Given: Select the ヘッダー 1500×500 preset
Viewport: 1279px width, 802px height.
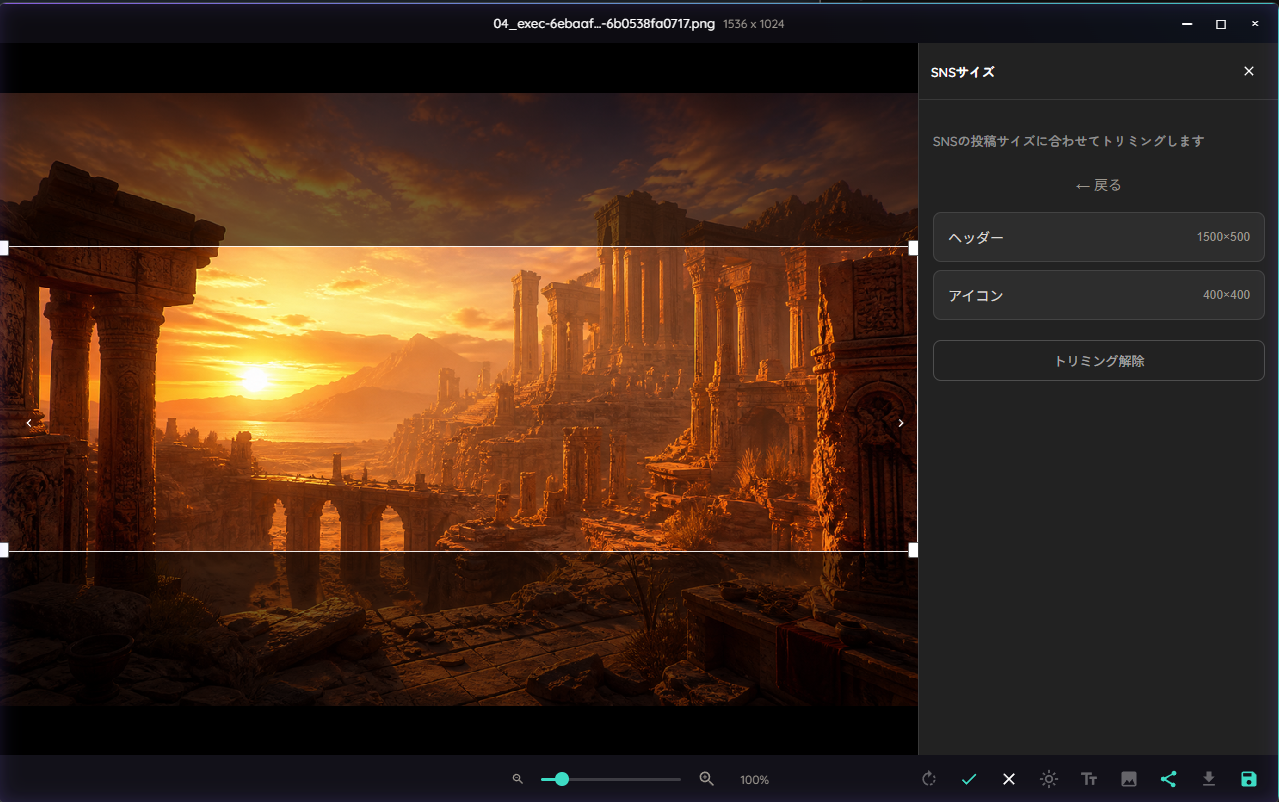Looking at the screenshot, I should [1099, 237].
